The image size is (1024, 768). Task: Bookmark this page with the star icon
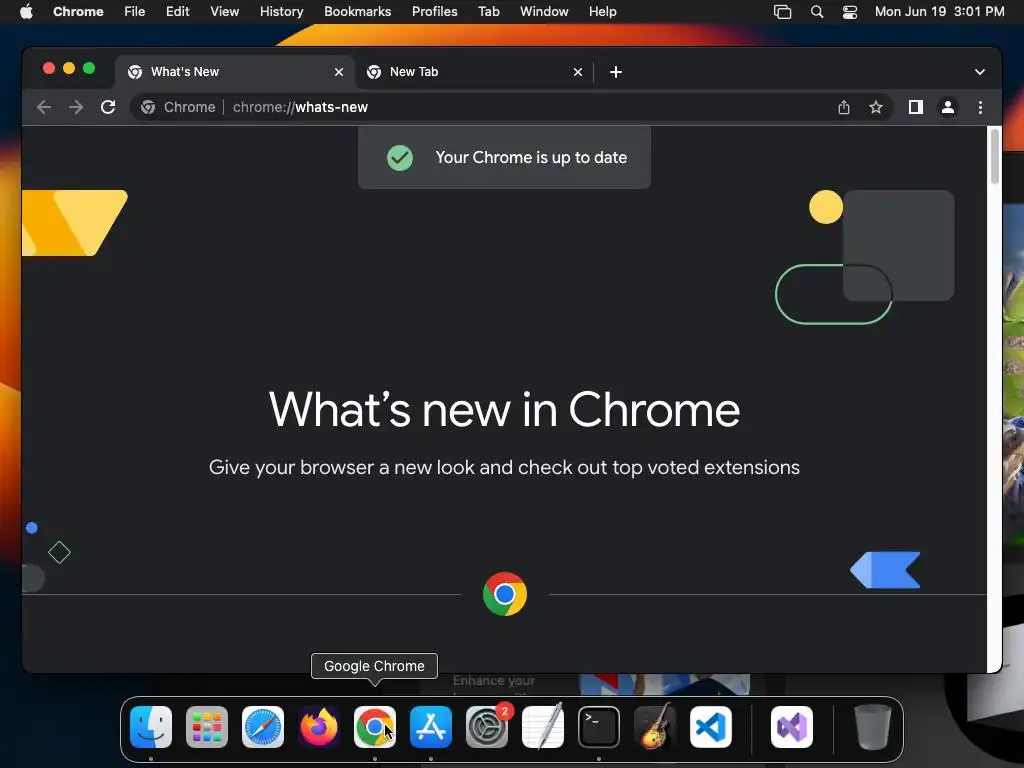(876, 107)
